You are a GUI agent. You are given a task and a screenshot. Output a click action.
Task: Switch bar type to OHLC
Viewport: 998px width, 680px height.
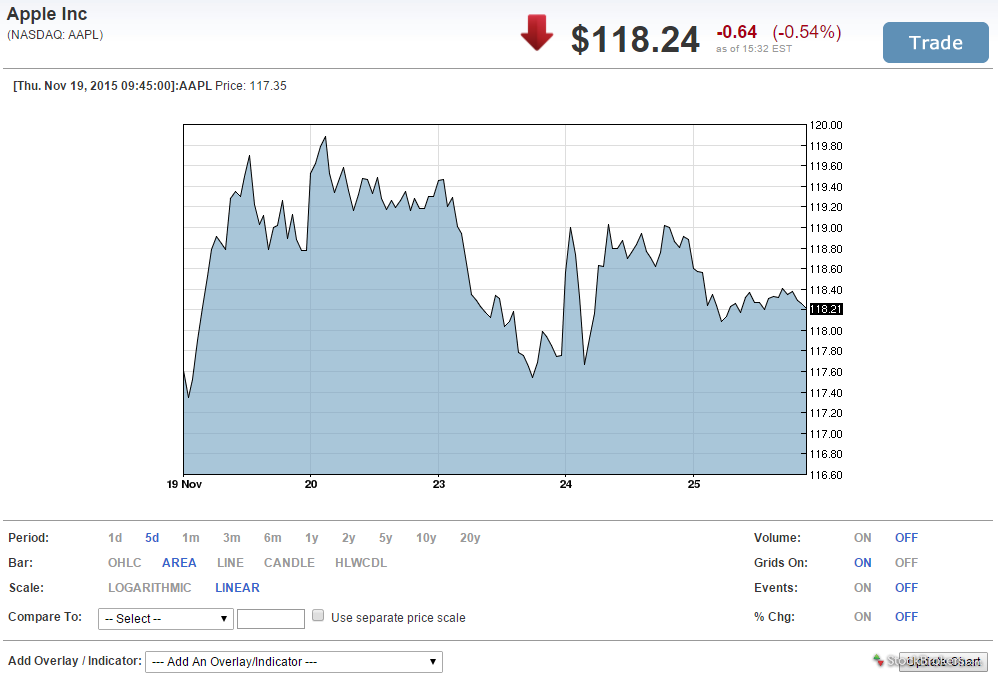[x=125, y=563]
